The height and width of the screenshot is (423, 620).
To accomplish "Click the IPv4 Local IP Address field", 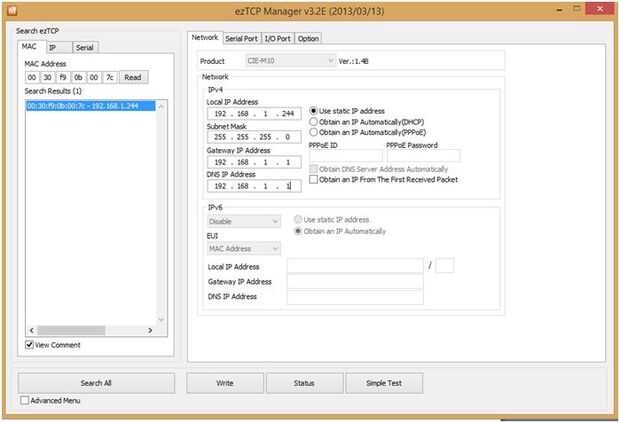I will click(254, 114).
